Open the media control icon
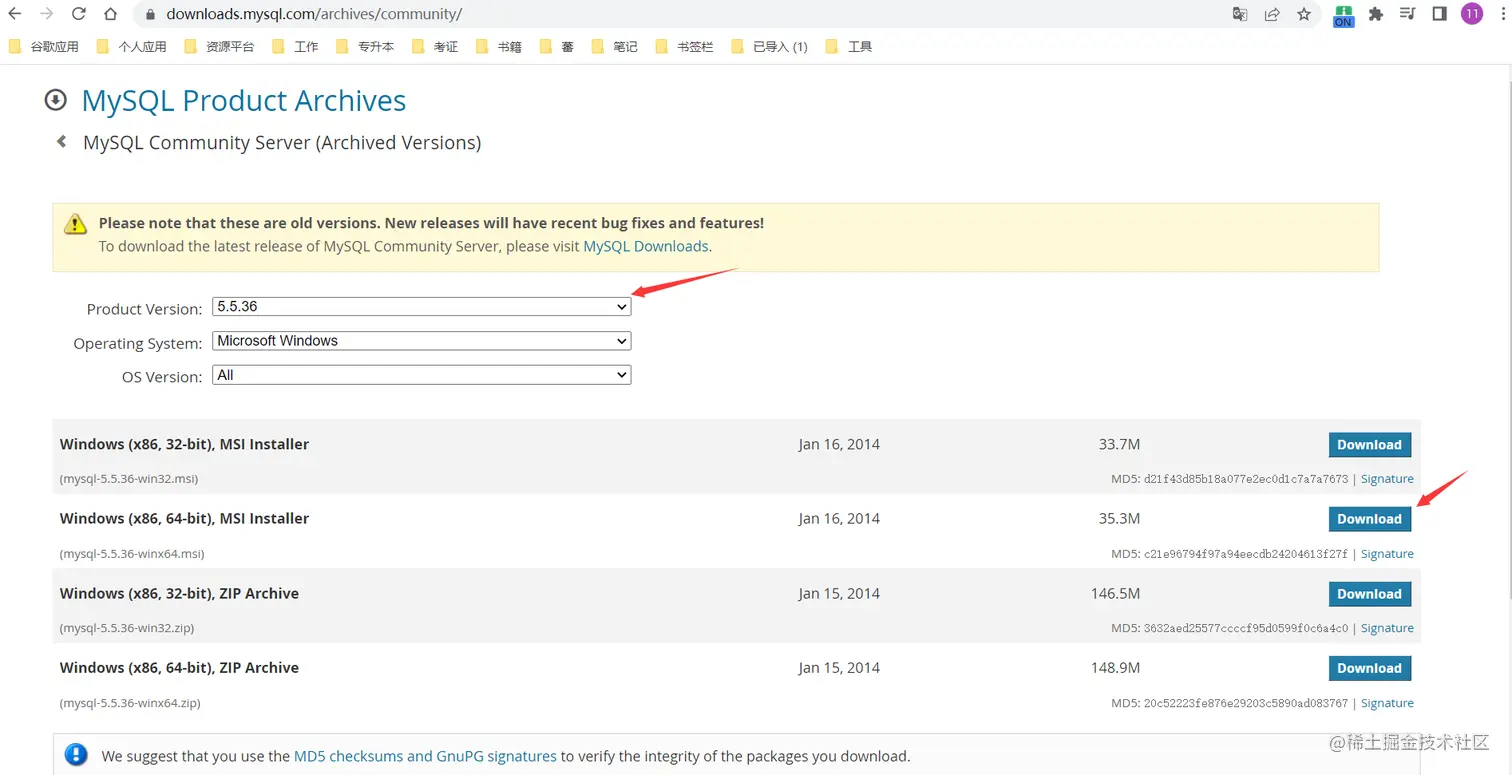 click(x=1408, y=14)
